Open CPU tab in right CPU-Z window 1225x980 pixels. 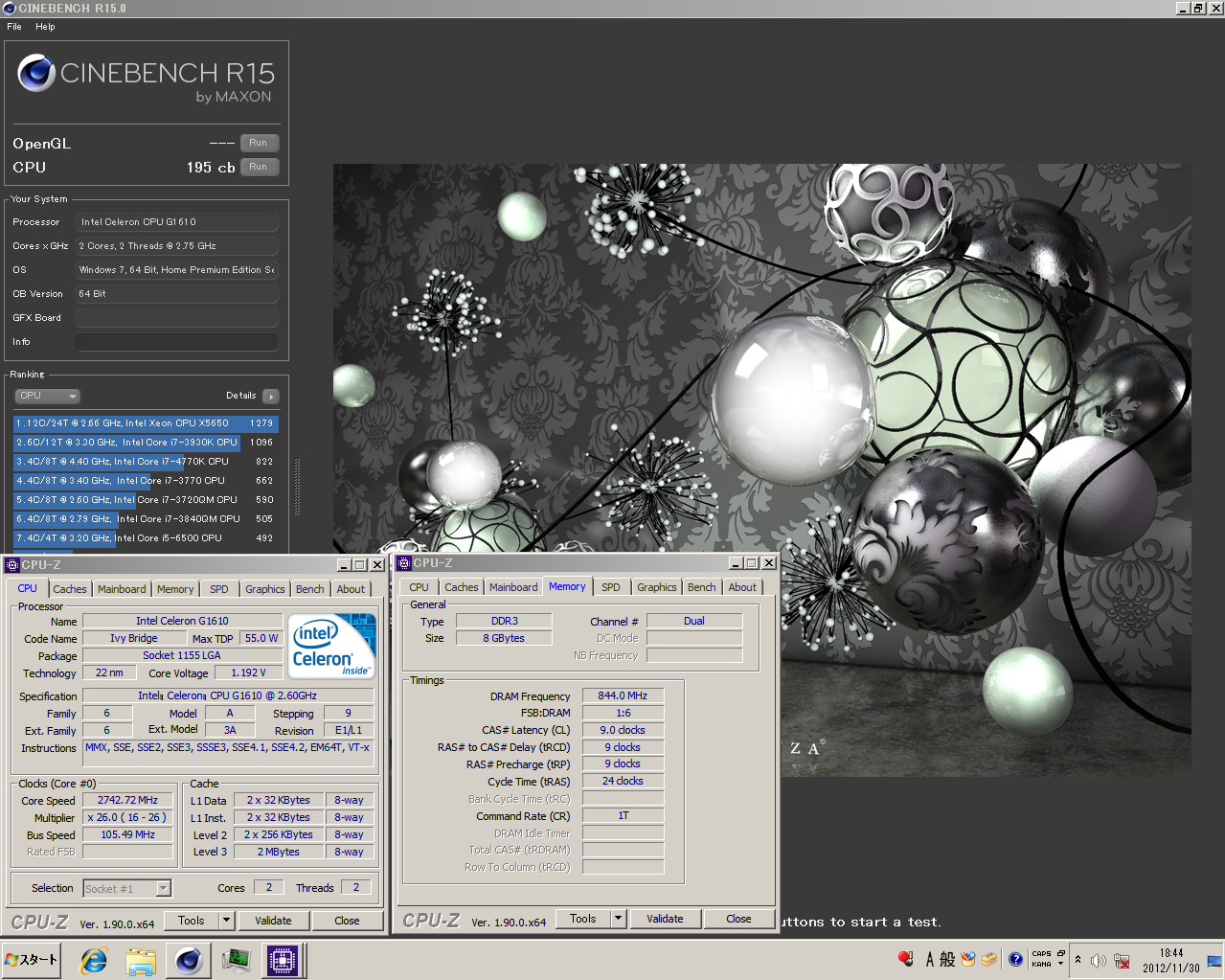tap(420, 587)
